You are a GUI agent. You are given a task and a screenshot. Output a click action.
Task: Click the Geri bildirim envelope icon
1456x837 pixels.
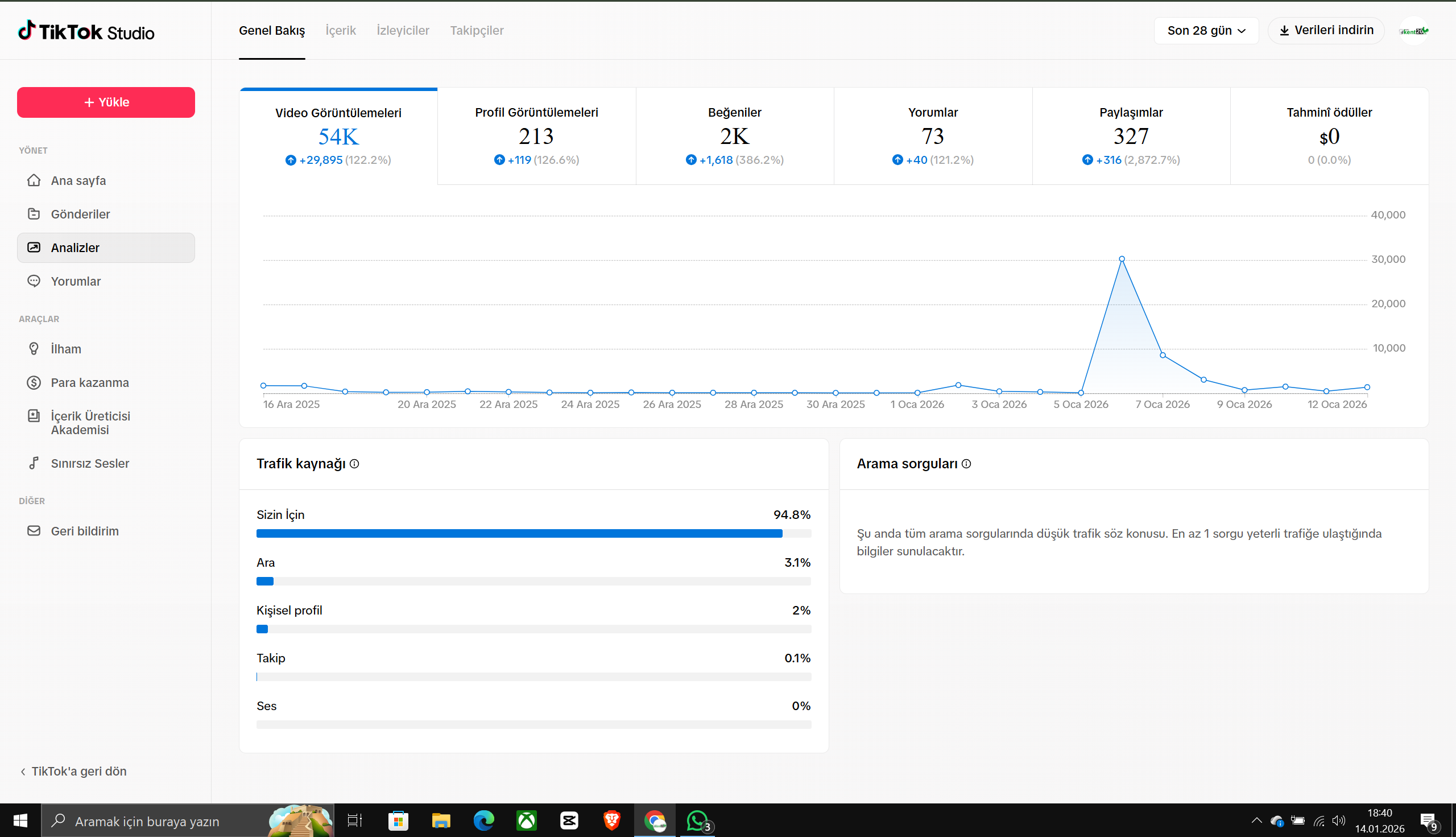[34, 531]
